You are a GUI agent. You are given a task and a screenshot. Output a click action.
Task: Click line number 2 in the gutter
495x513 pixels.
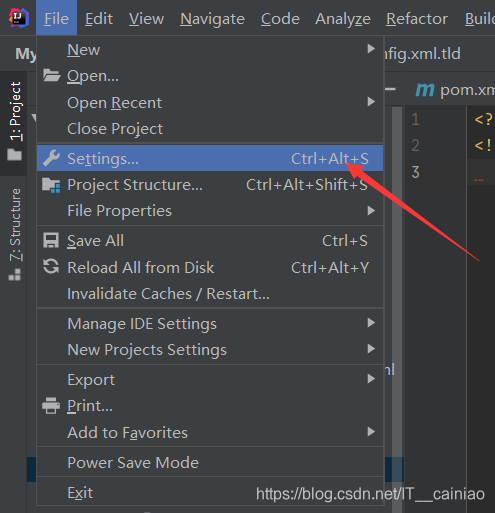tap(415, 145)
